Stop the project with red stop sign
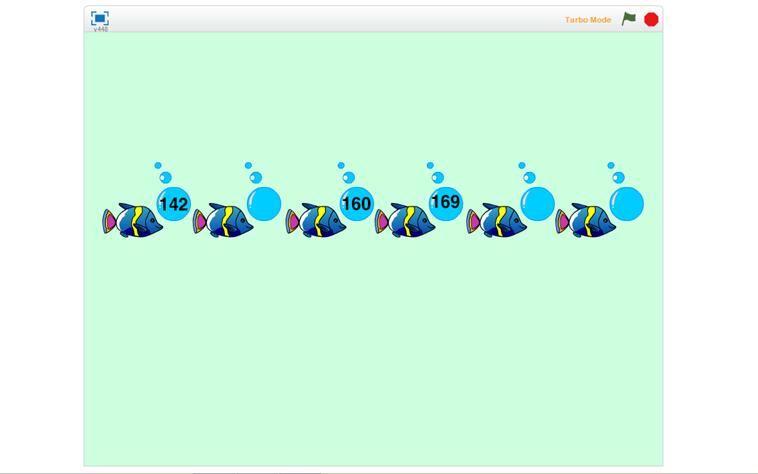Viewport: 758px width, 474px height. pyautogui.click(x=651, y=19)
